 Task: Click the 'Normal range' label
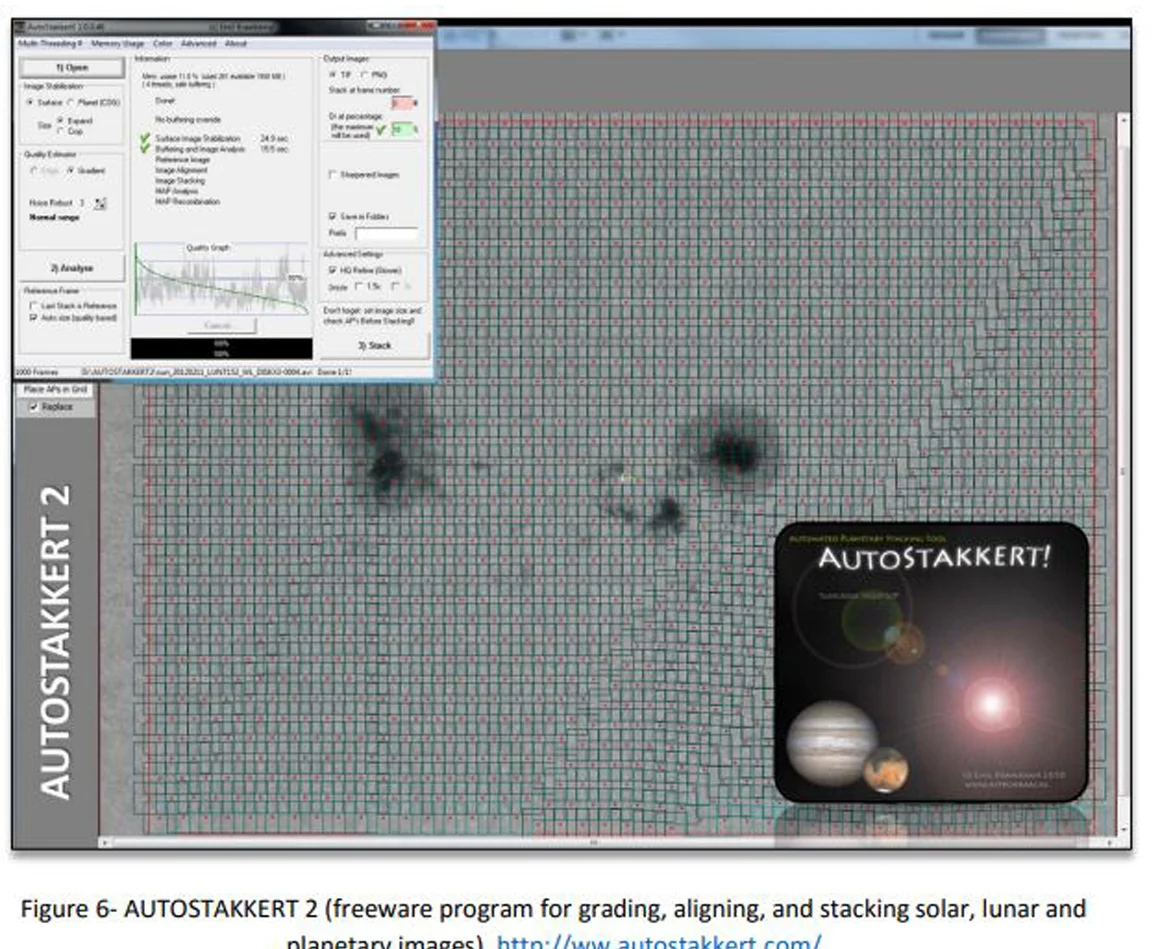[54, 218]
